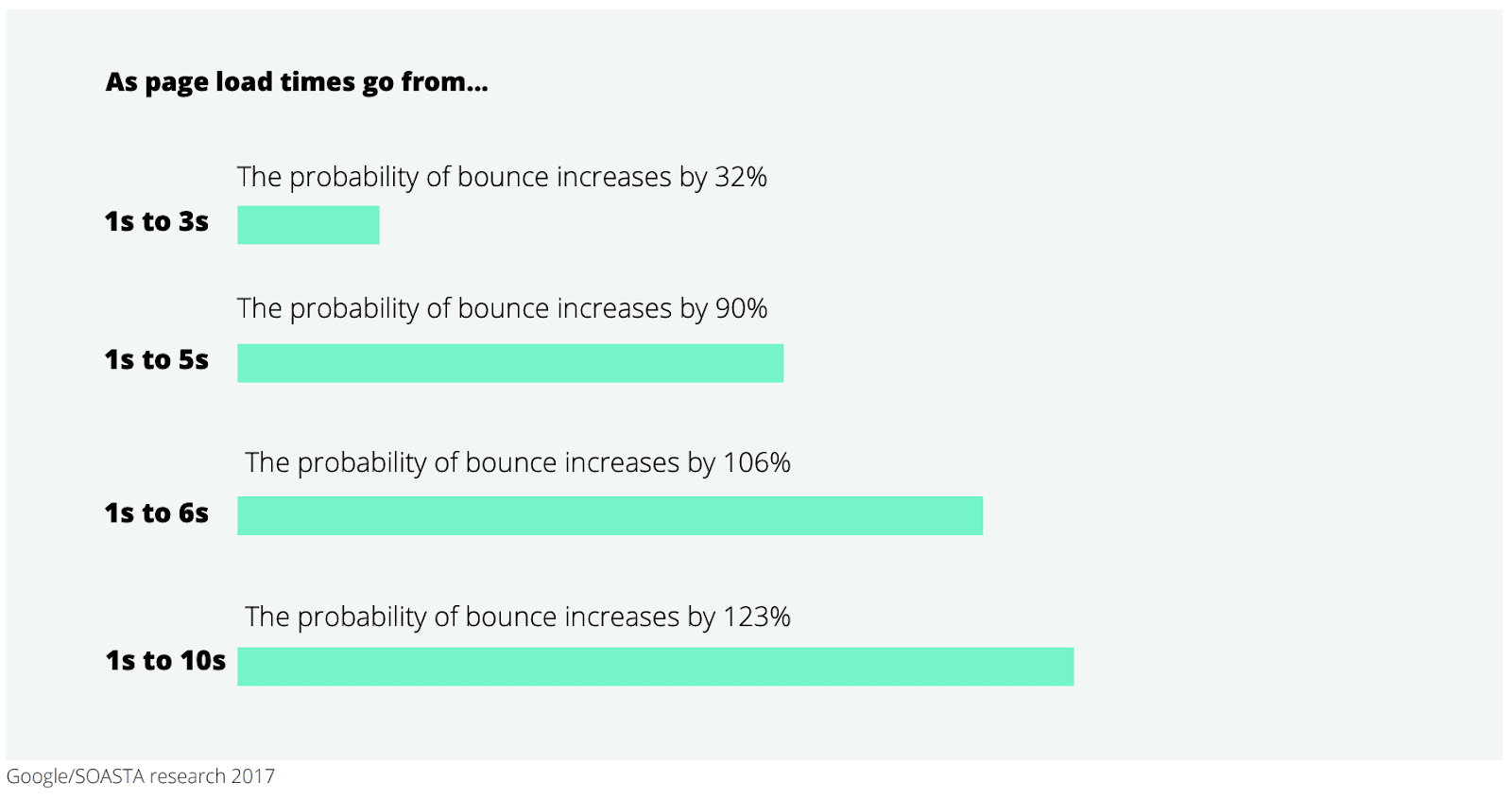This screenshot has width=1512, height=799.
Task: Click the year "2017" in the caption
Action: pos(252,776)
